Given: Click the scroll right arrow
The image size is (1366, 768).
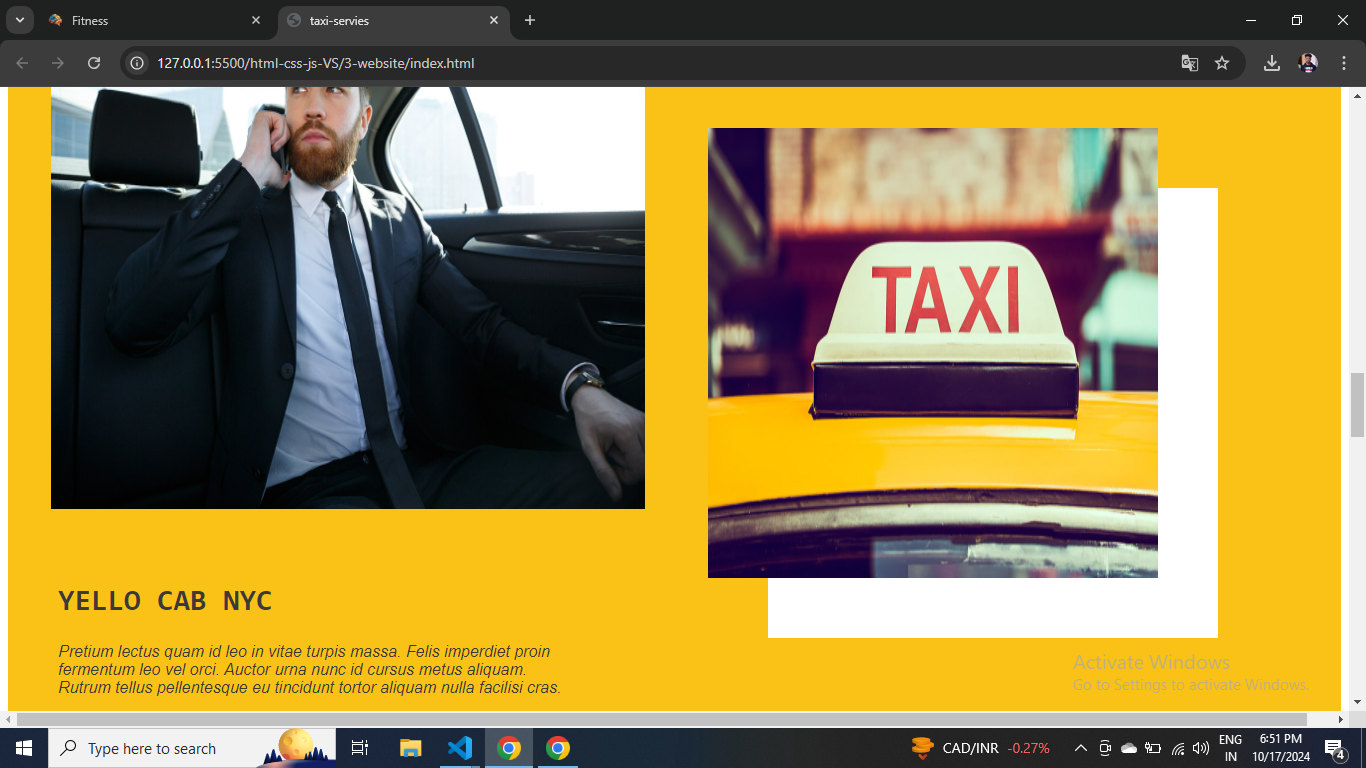Looking at the screenshot, I should [1341, 720].
